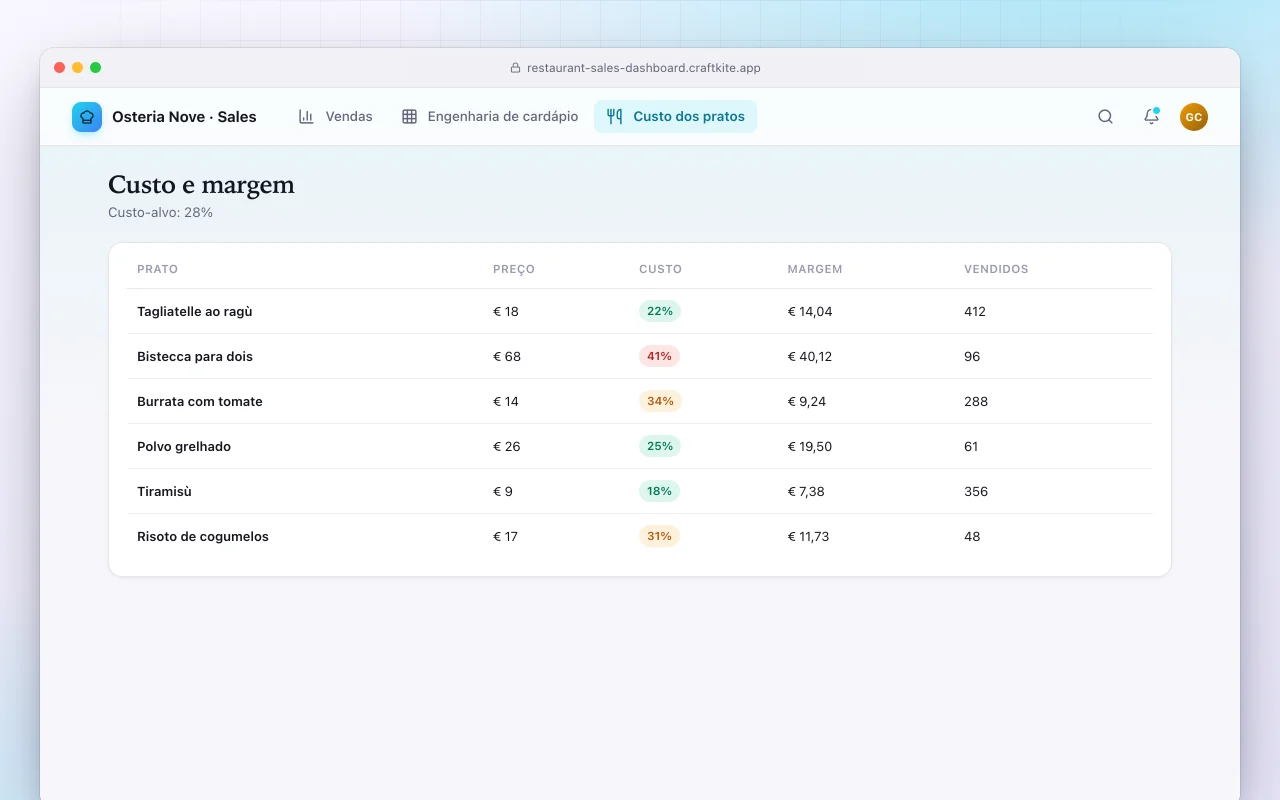Image resolution: width=1280 pixels, height=800 pixels.
Task: Click the orange 34% cost badge
Action: tap(660, 401)
